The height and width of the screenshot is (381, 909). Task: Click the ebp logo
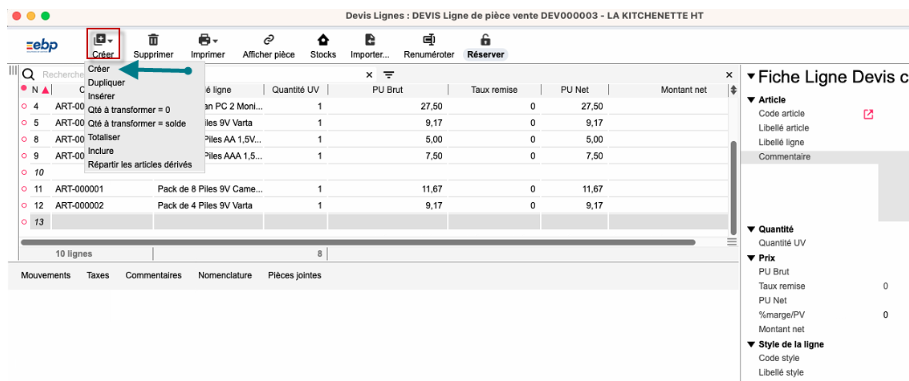[x=42, y=46]
